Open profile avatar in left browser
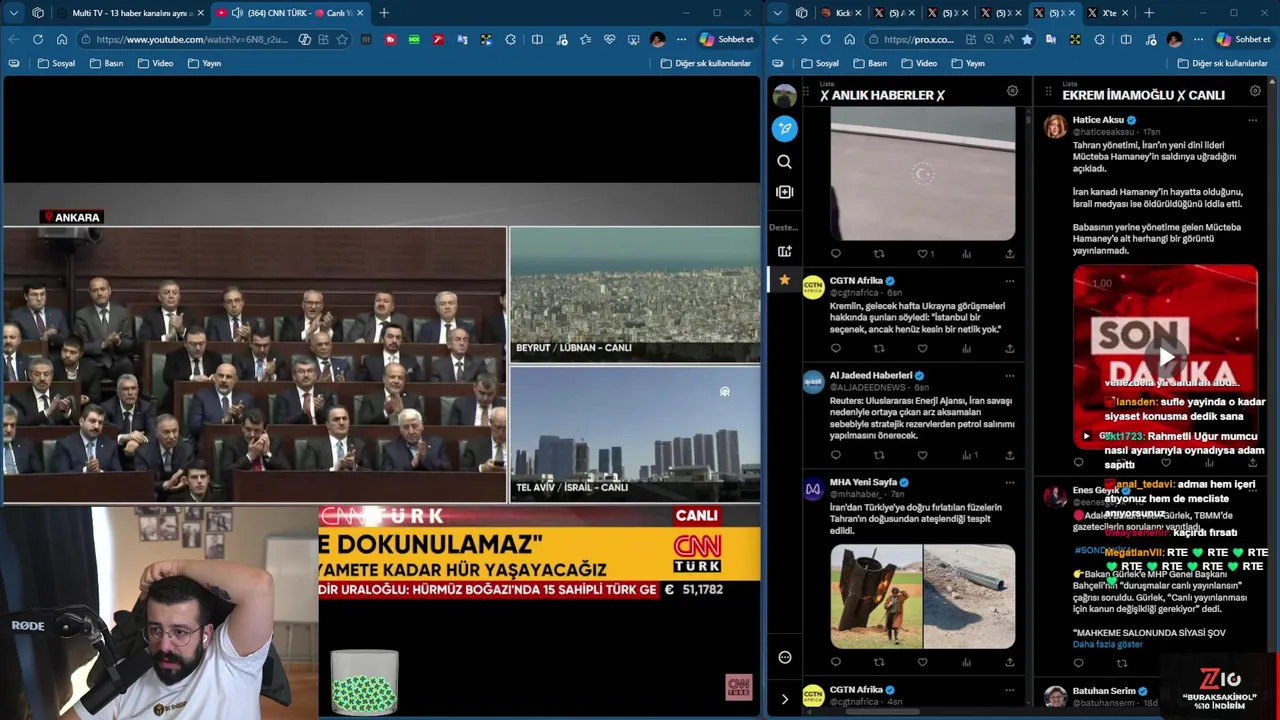The image size is (1280, 720). (657, 39)
